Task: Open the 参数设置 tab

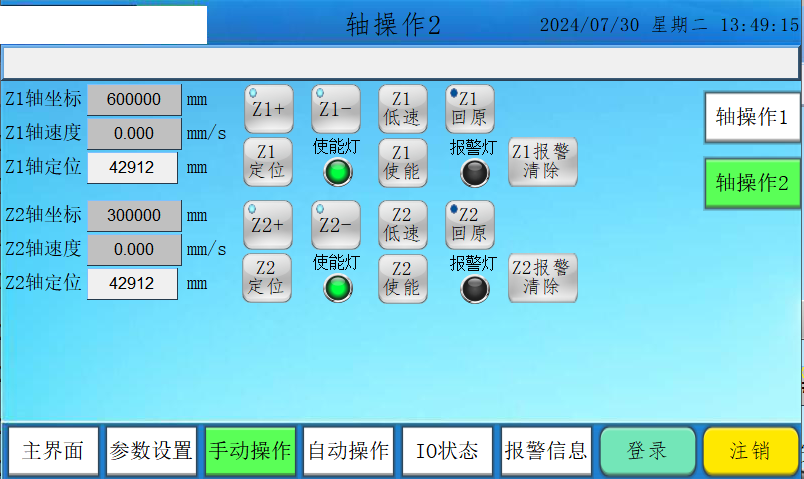Action: pyautogui.click(x=151, y=451)
